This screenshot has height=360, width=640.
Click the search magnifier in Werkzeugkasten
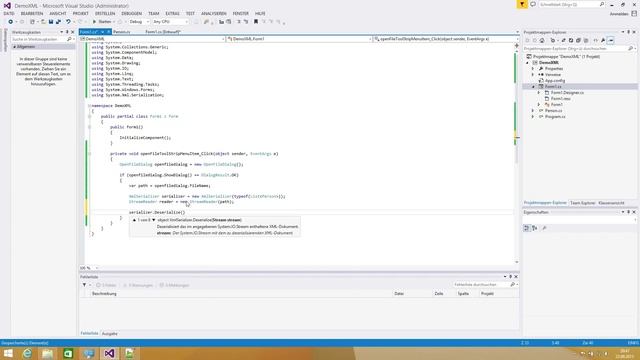(69, 39)
